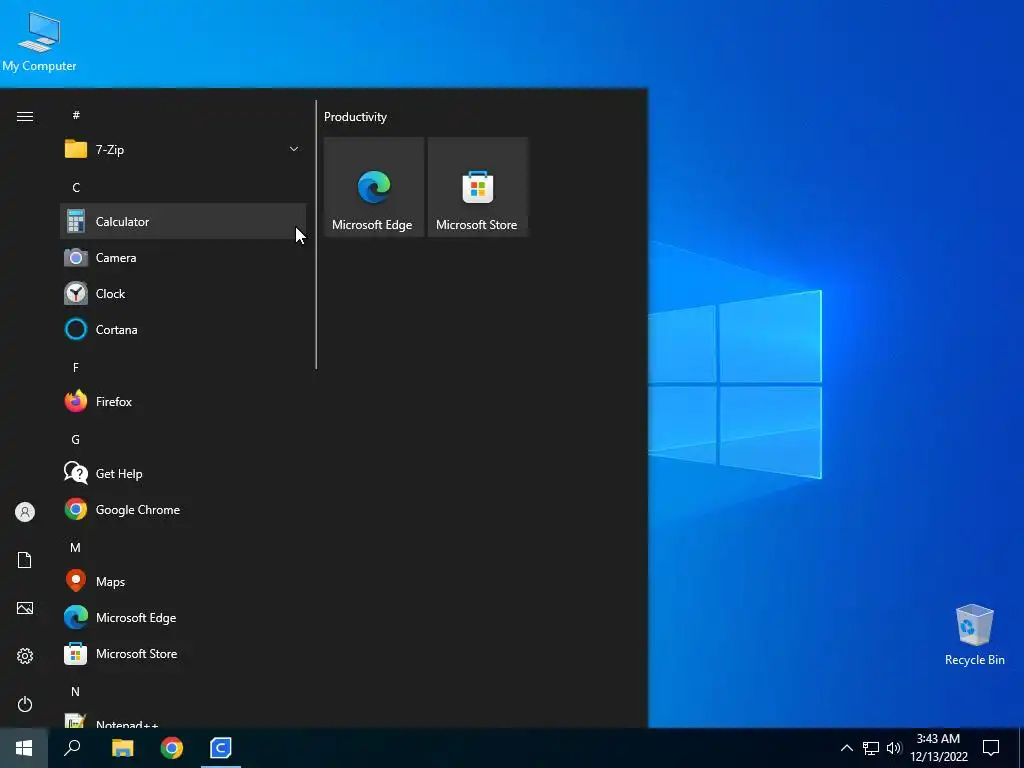Open Settings gear in Start sidebar
Screen dimensions: 1024x768
(x=25, y=656)
